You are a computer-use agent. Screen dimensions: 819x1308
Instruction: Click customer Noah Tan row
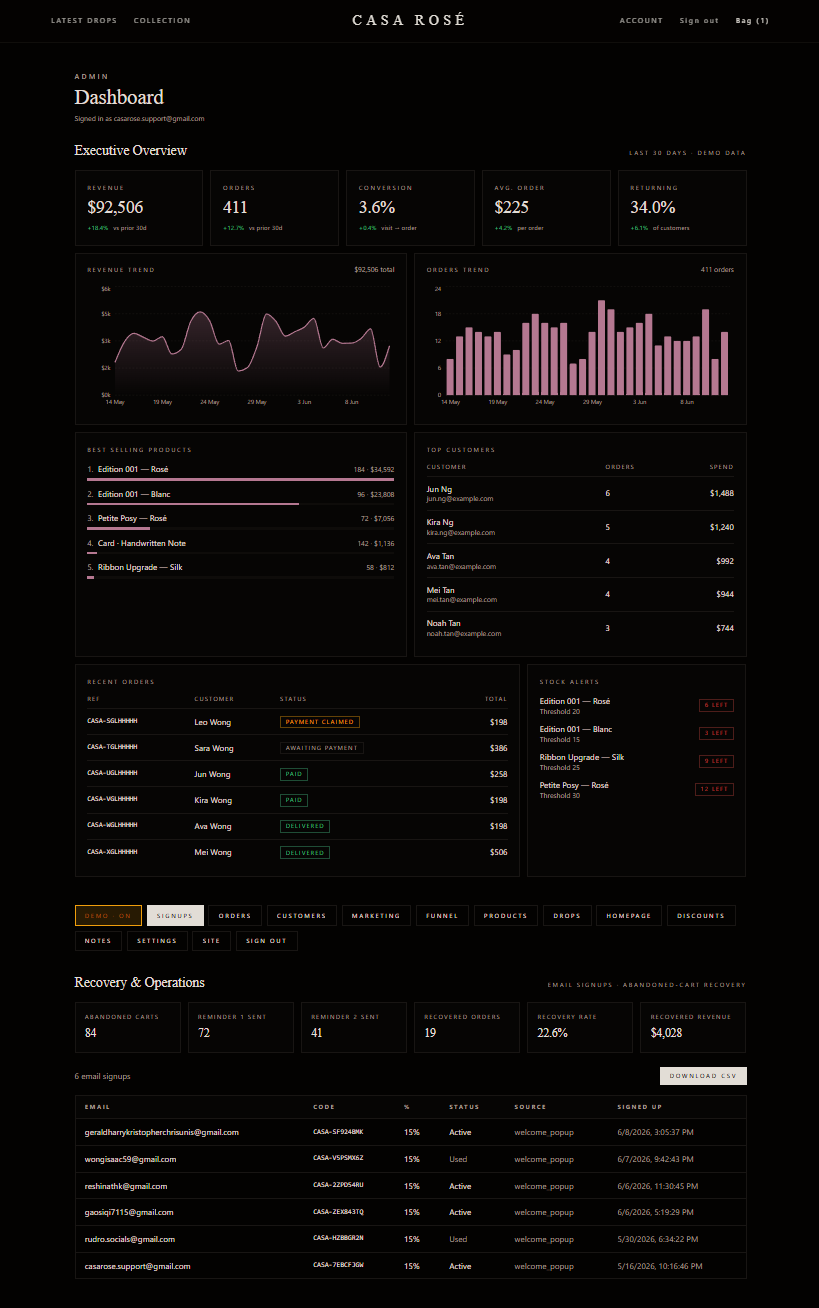tap(580, 628)
